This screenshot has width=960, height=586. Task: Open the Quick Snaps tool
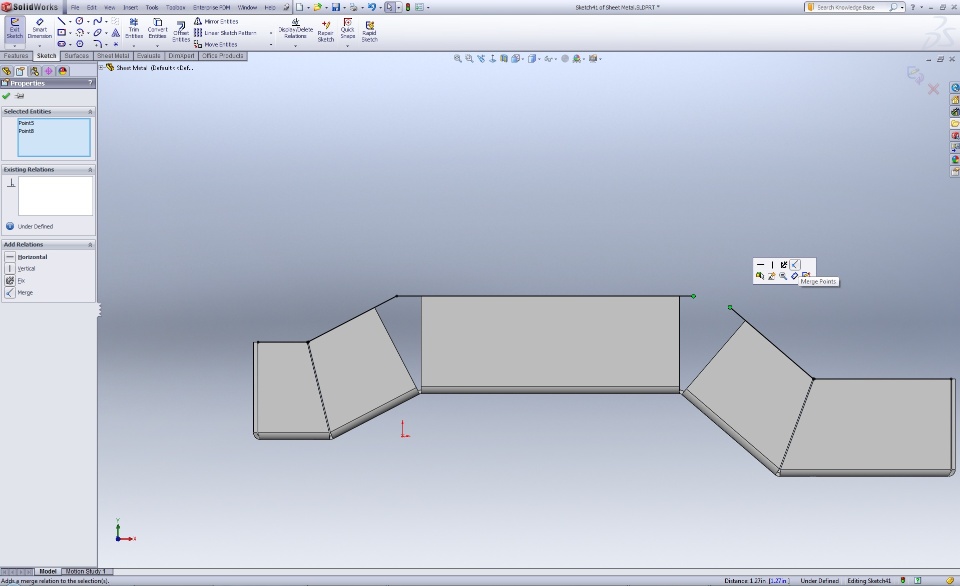348,28
